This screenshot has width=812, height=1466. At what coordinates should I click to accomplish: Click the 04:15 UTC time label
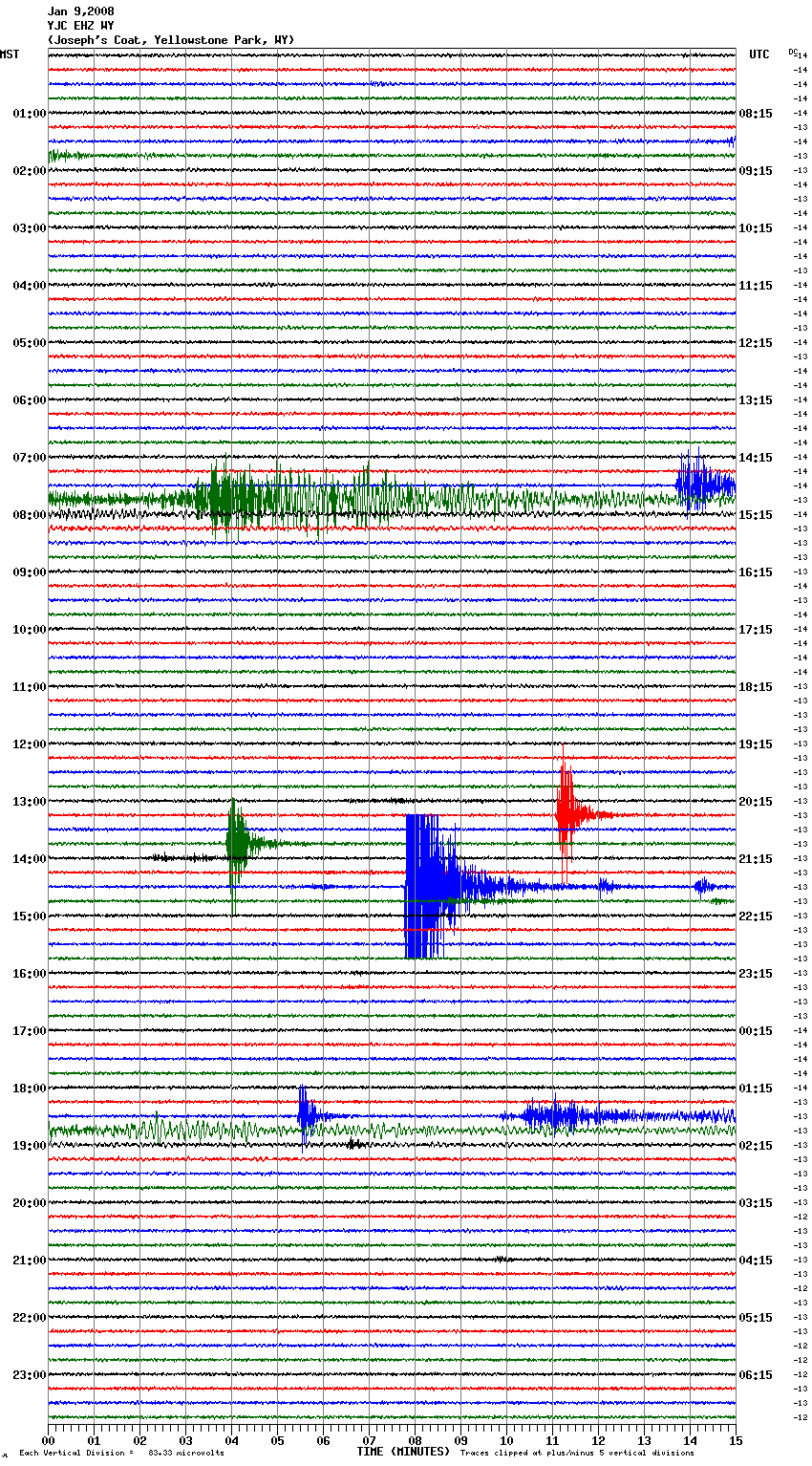click(x=756, y=1261)
